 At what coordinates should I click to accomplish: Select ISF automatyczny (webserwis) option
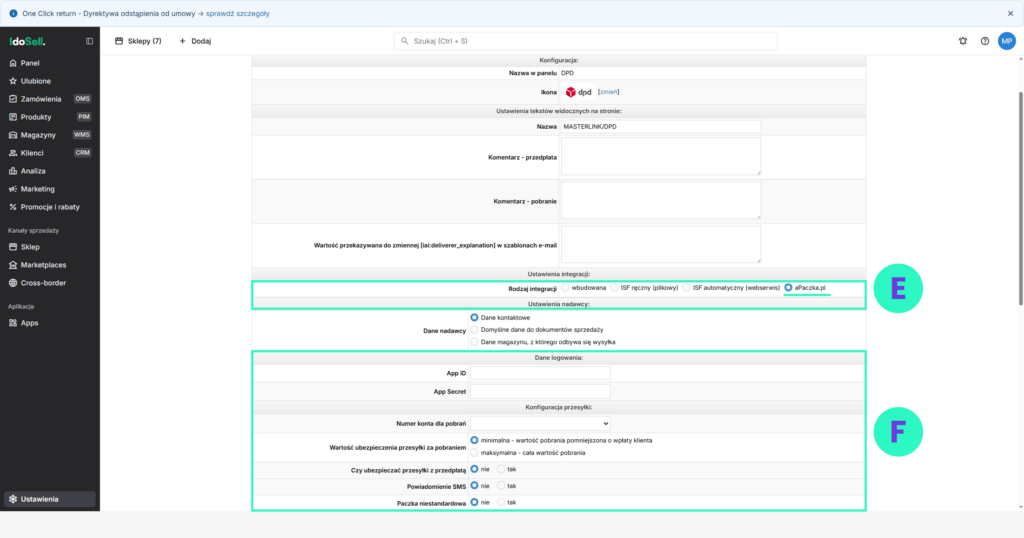tap(686, 288)
